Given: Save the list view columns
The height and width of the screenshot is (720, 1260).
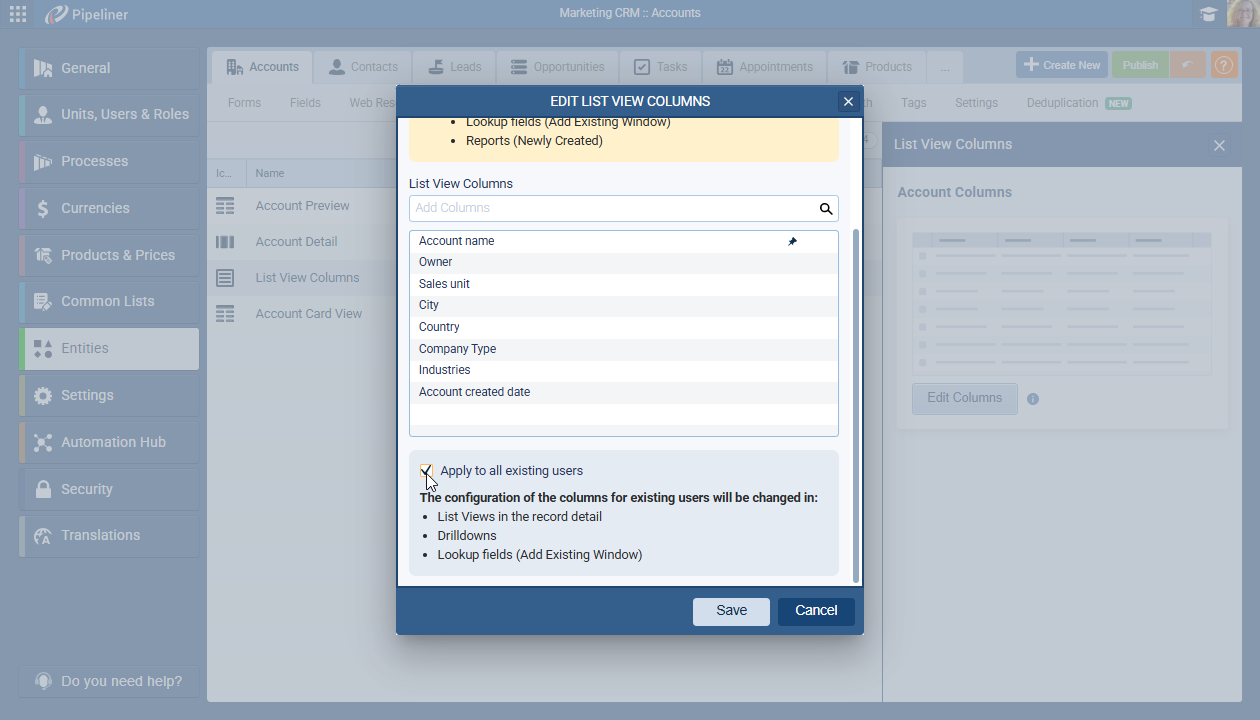Looking at the screenshot, I should pyautogui.click(x=731, y=611).
